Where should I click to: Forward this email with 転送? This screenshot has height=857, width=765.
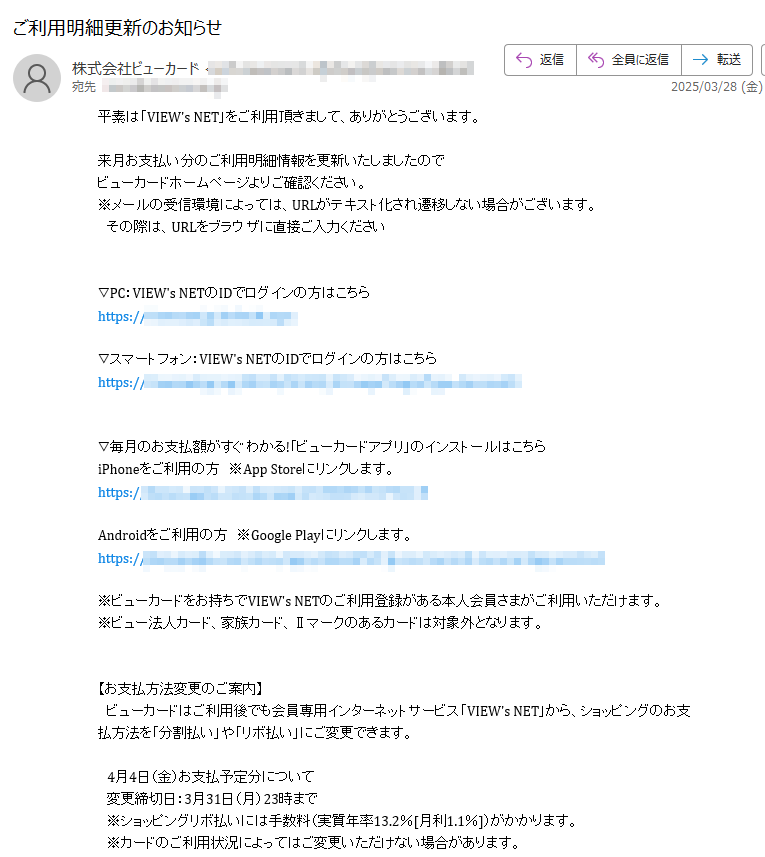click(x=729, y=60)
